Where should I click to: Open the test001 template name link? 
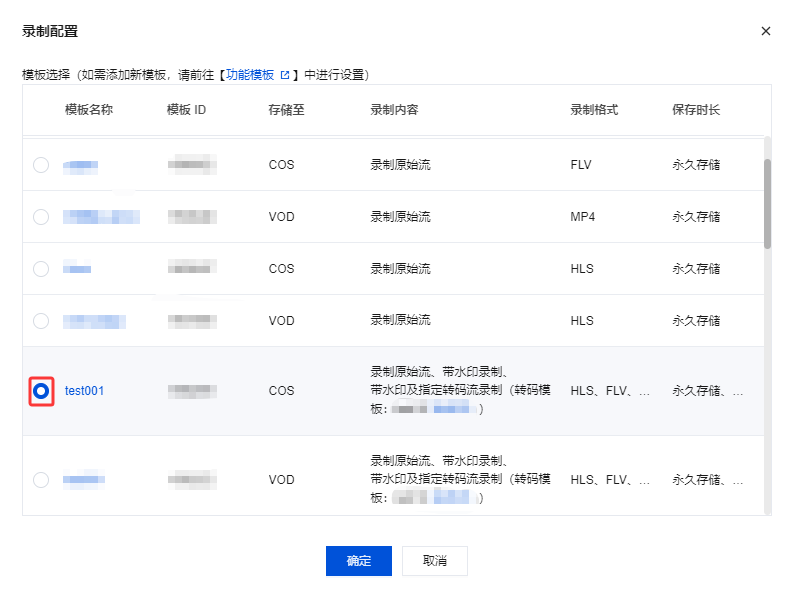[x=84, y=391]
